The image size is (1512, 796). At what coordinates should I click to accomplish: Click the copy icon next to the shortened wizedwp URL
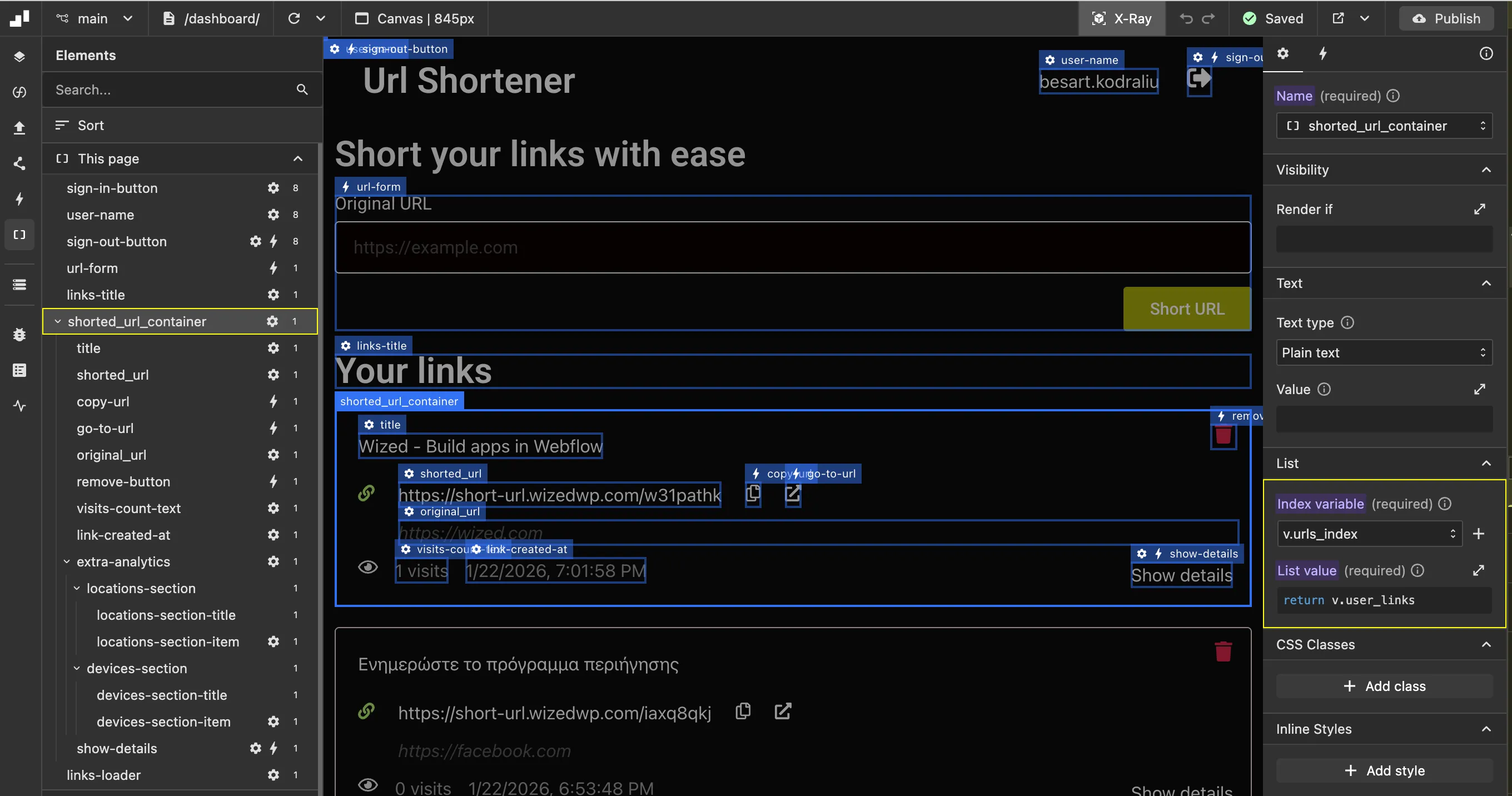[x=752, y=494]
